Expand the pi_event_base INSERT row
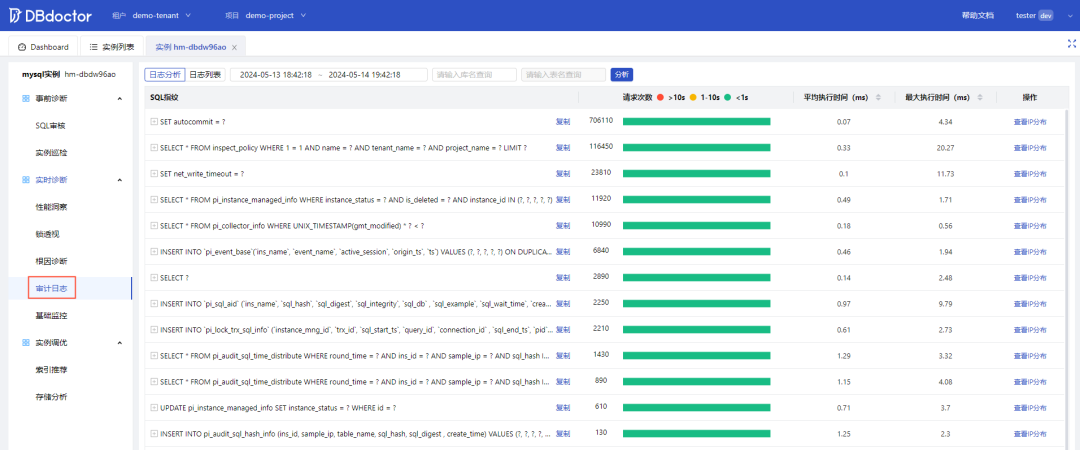 tap(154, 252)
